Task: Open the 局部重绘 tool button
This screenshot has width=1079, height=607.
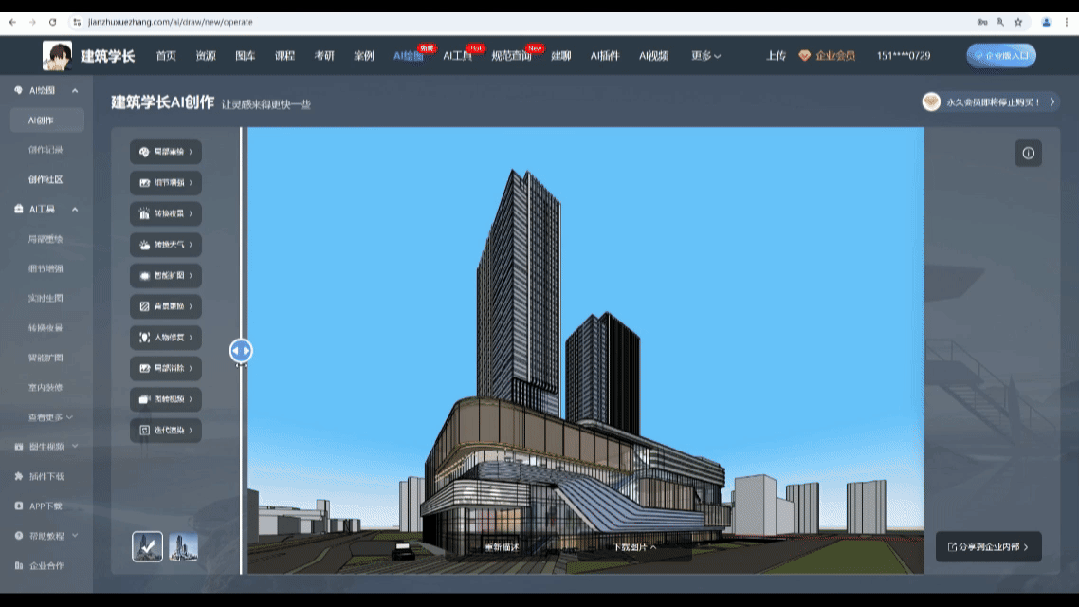Action: click(x=166, y=152)
